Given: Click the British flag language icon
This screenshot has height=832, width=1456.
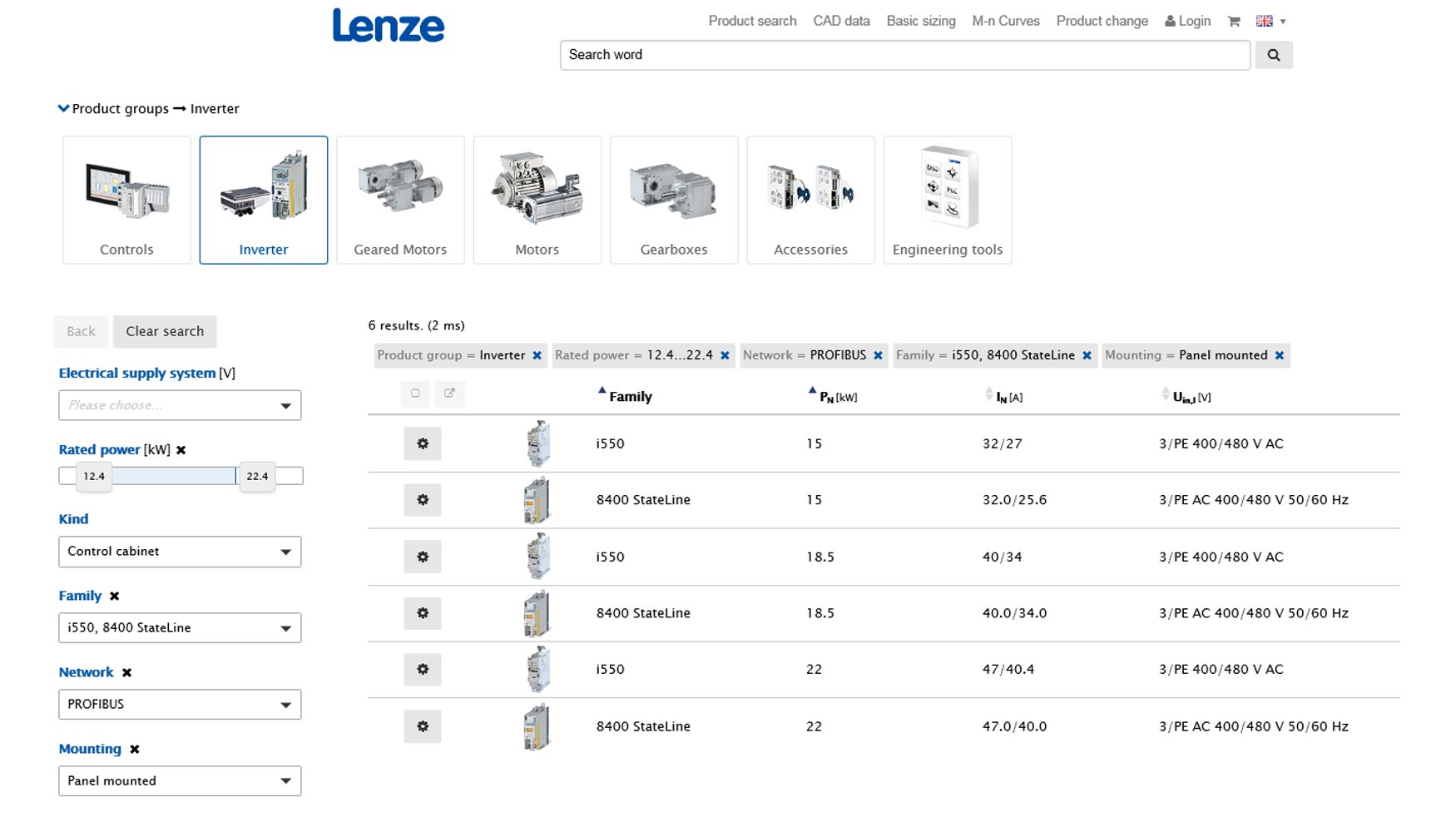Looking at the screenshot, I should (x=1264, y=20).
